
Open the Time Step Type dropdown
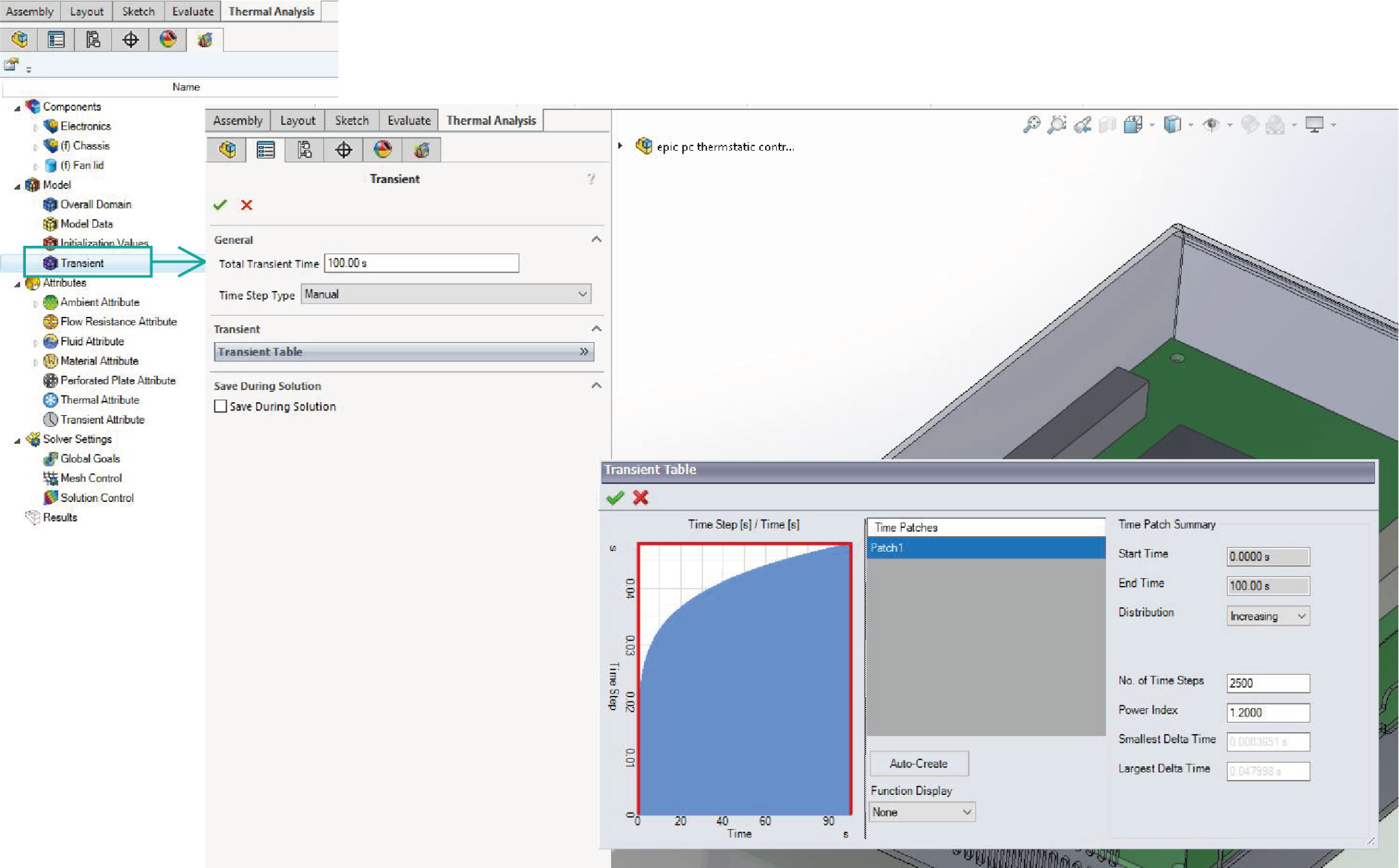coord(445,294)
